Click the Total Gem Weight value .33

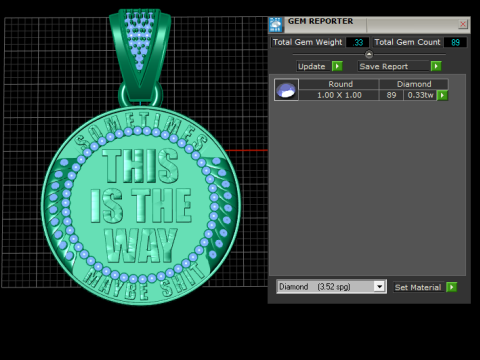pos(358,42)
